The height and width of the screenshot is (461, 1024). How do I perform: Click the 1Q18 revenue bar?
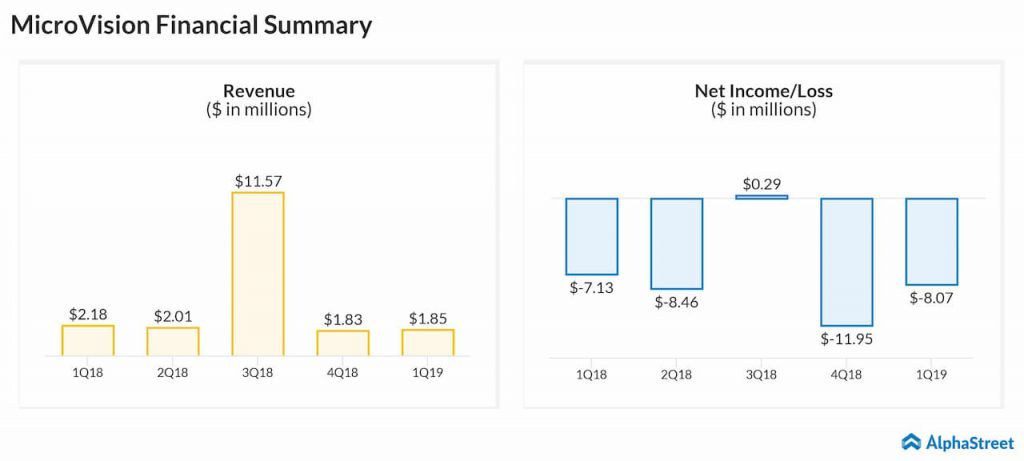point(88,340)
